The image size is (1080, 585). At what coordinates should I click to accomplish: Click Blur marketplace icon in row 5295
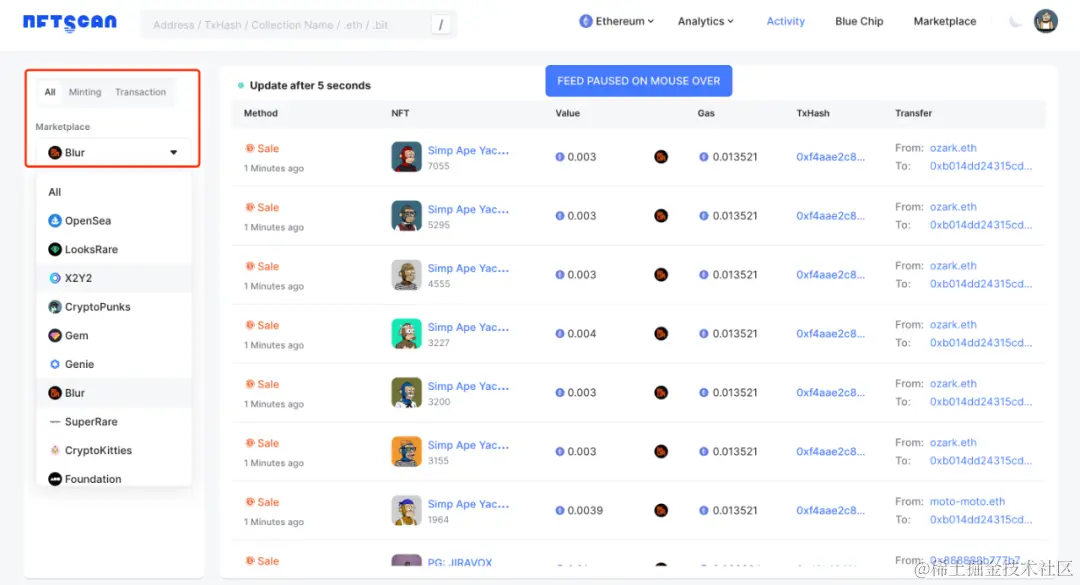(661, 216)
